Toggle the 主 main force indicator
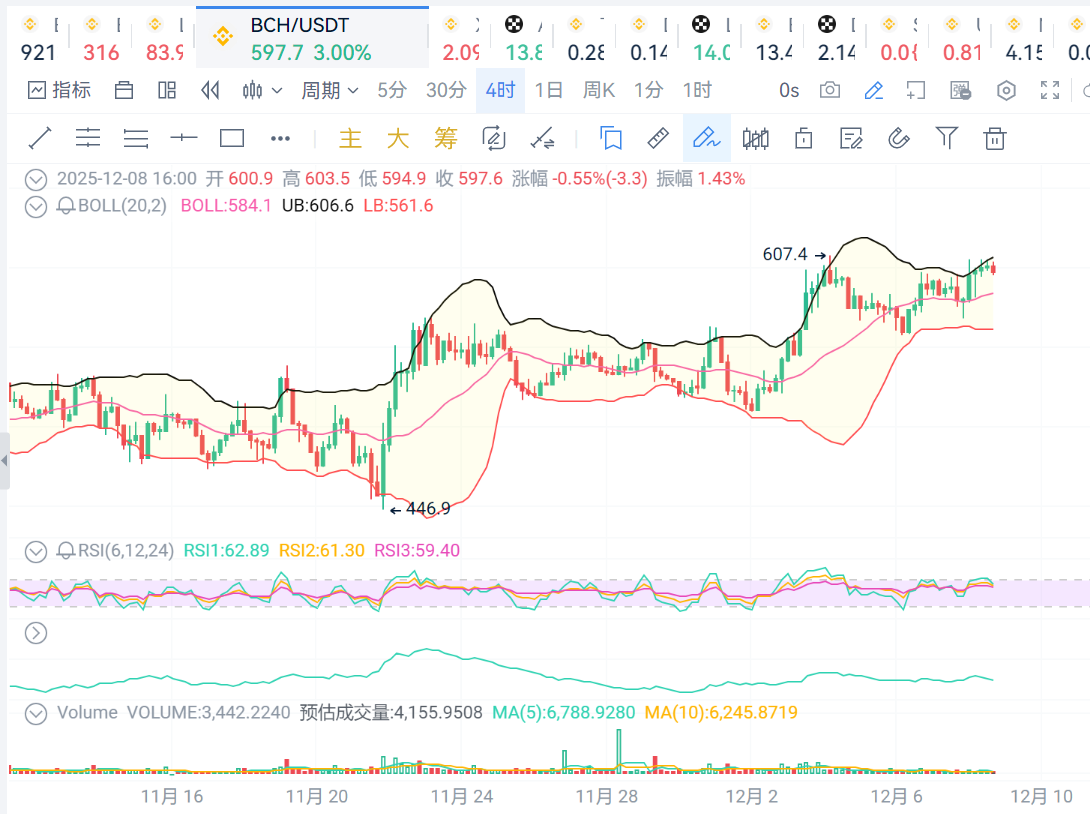 pos(350,138)
